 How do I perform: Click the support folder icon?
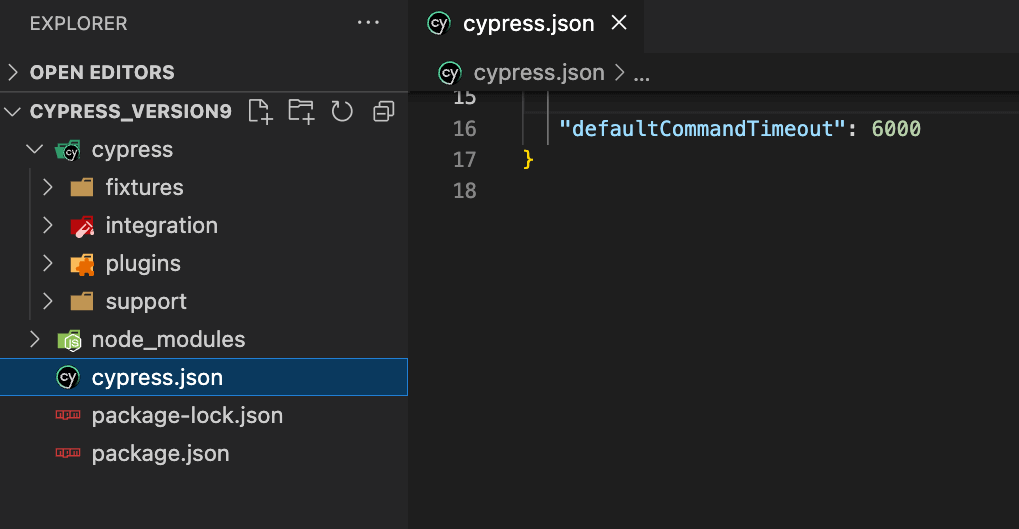[82, 302]
